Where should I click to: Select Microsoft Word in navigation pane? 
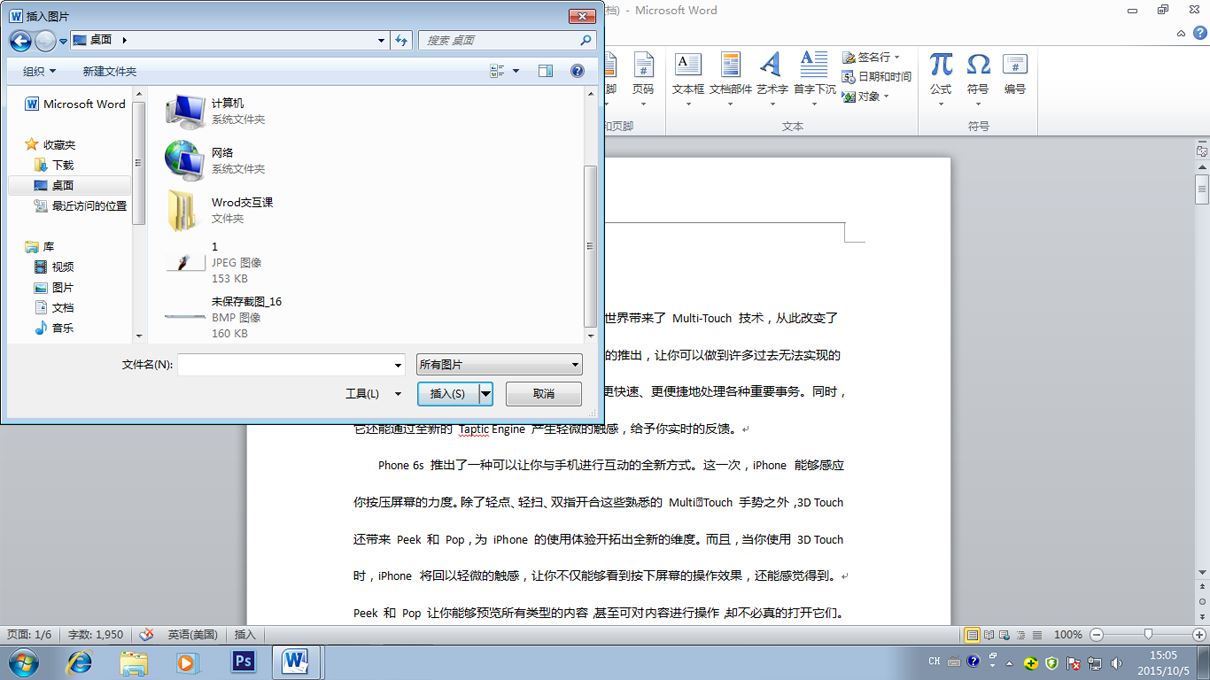click(75, 104)
